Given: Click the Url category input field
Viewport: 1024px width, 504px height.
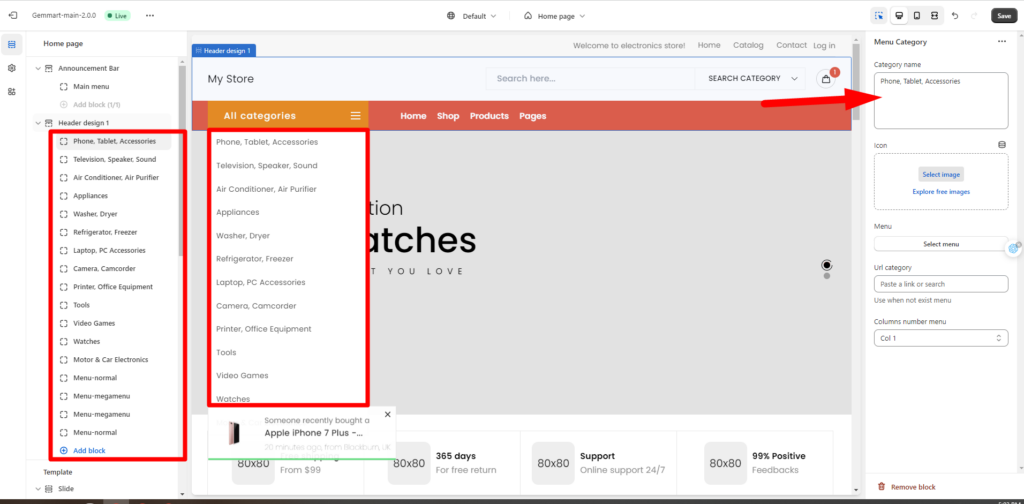Looking at the screenshot, I should coord(941,284).
